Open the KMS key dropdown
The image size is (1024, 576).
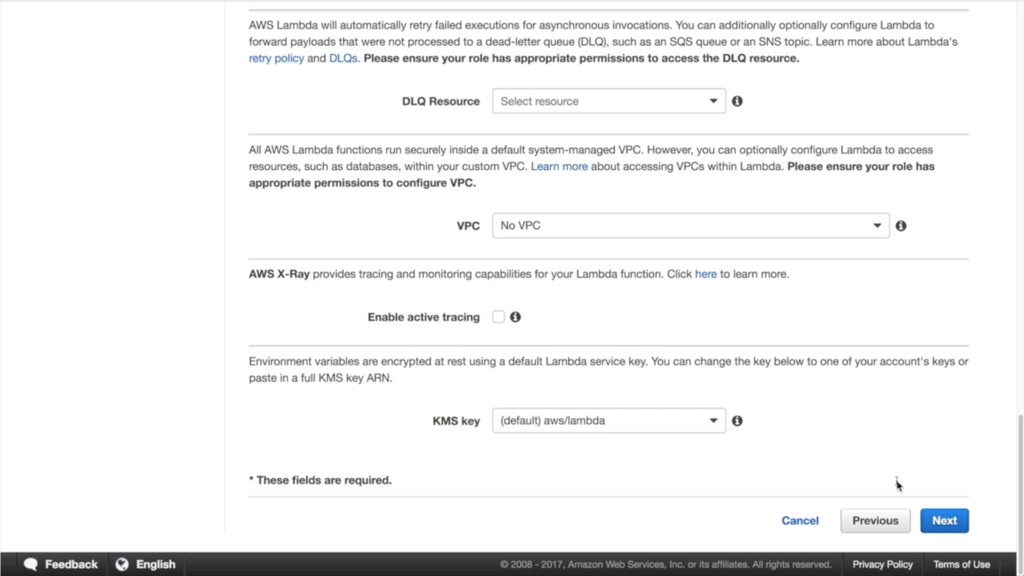(609, 421)
